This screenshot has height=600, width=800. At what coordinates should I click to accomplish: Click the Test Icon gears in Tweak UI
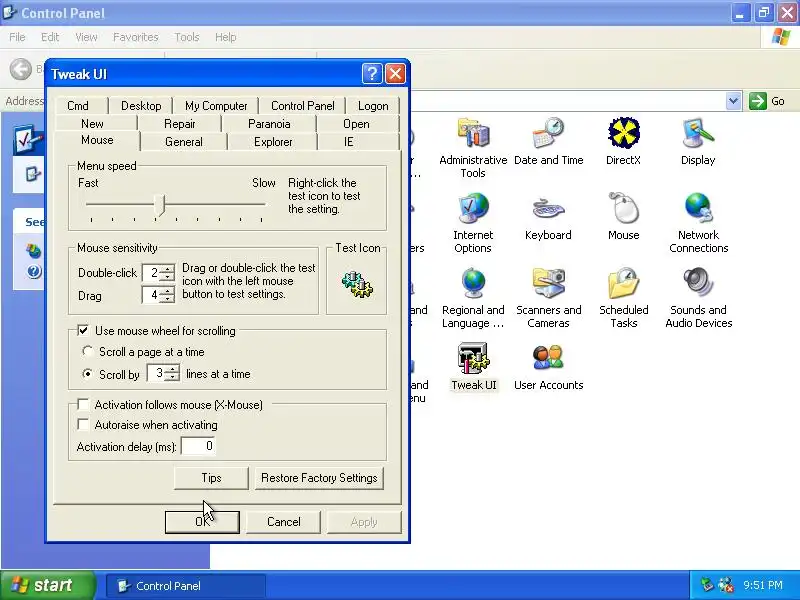tap(357, 284)
